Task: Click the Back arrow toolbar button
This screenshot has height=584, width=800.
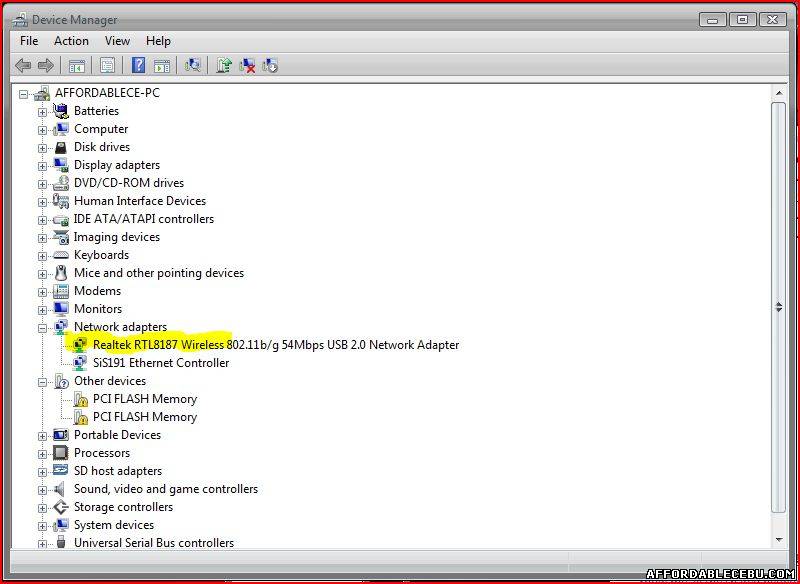Action: (22, 65)
